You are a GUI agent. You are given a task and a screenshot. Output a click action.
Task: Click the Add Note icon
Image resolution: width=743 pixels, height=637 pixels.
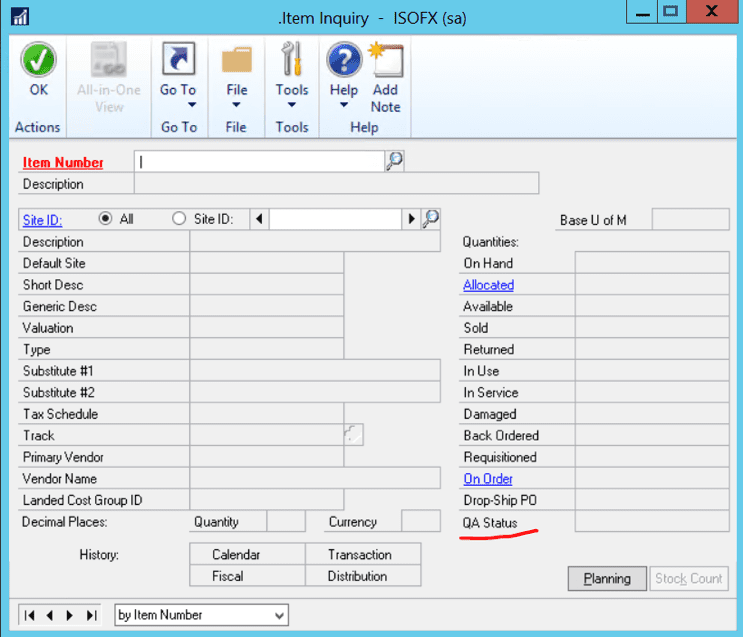pos(385,63)
